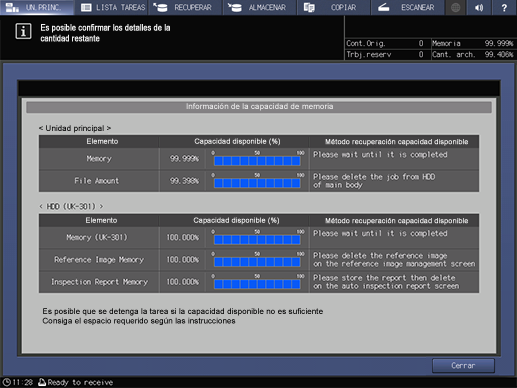Click 'Información de la capacidad de memoria' title
517x388 pixels.
click(x=259, y=107)
